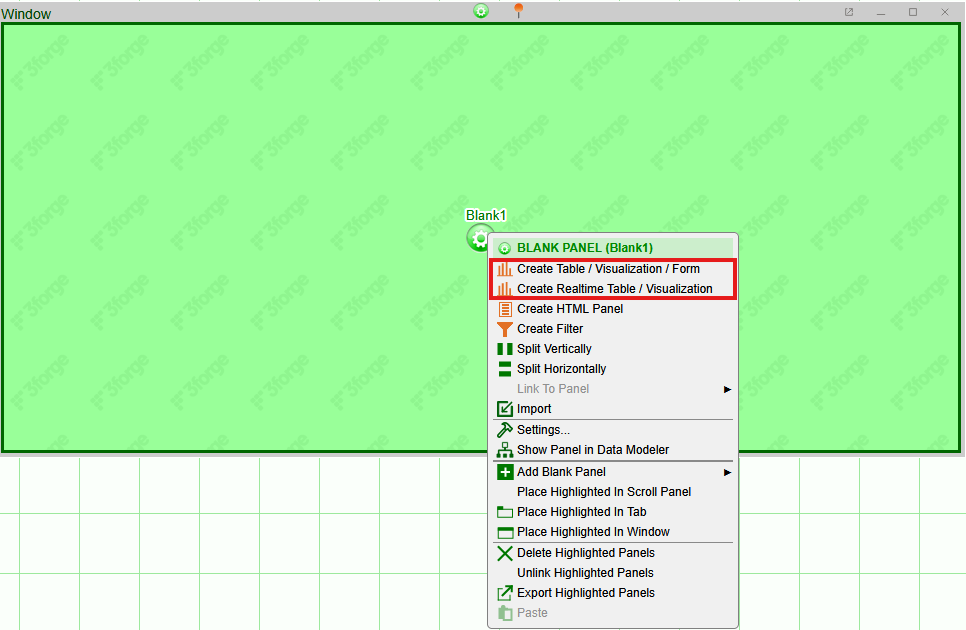The height and width of the screenshot is (630, 966).
Task: Open Settings... from the context menu
Action: (x=543, y=430)
